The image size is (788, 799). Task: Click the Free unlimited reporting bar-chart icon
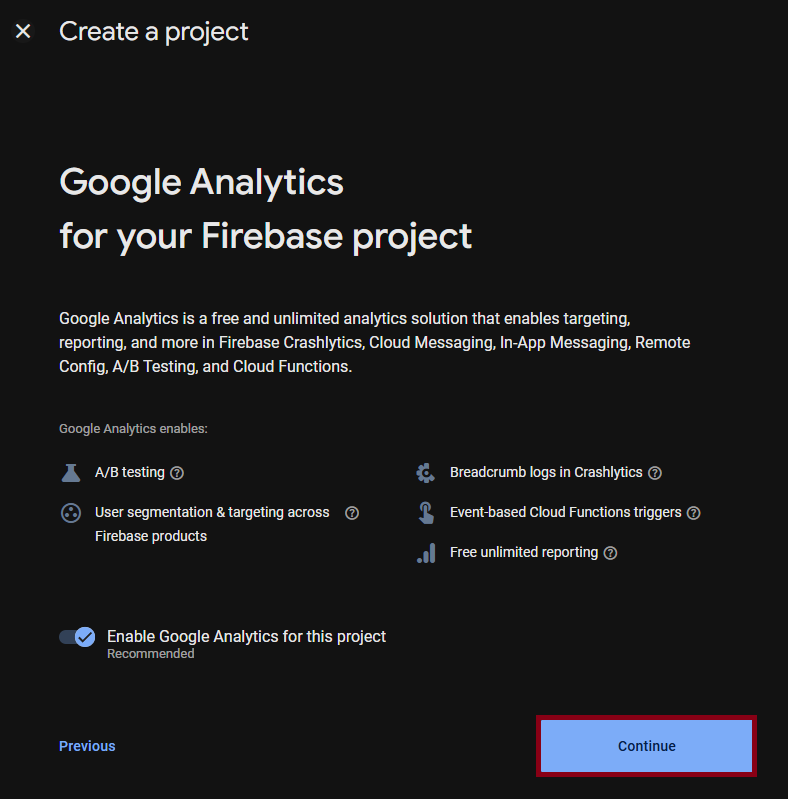point(426,553)
